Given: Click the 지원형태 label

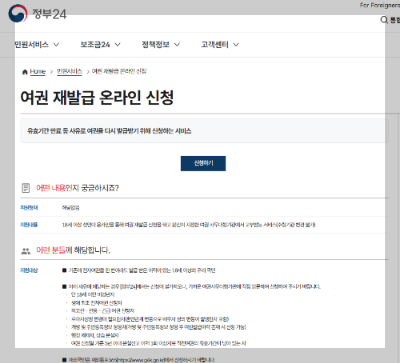Looking at the screenshot, I should click(x=29, y=208).
